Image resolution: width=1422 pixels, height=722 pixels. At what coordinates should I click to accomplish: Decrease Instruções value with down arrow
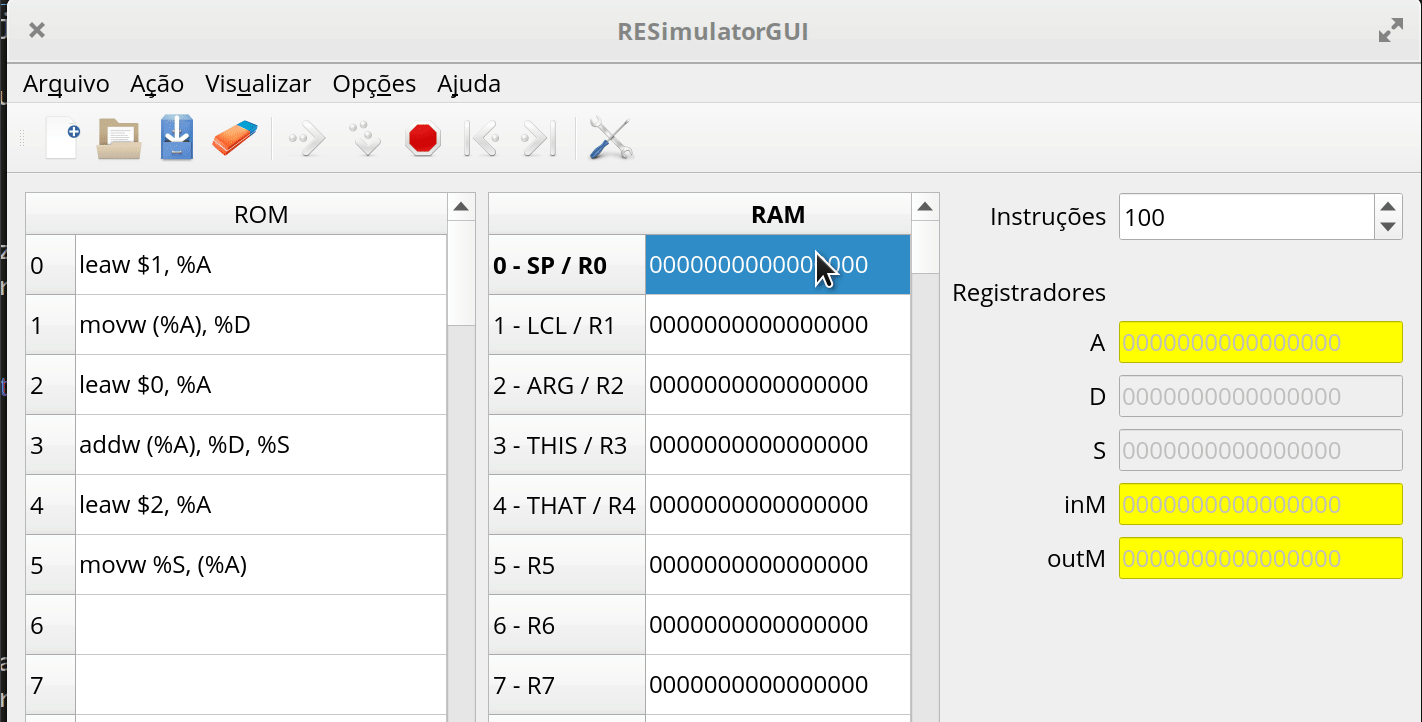tap(1387, 227)
